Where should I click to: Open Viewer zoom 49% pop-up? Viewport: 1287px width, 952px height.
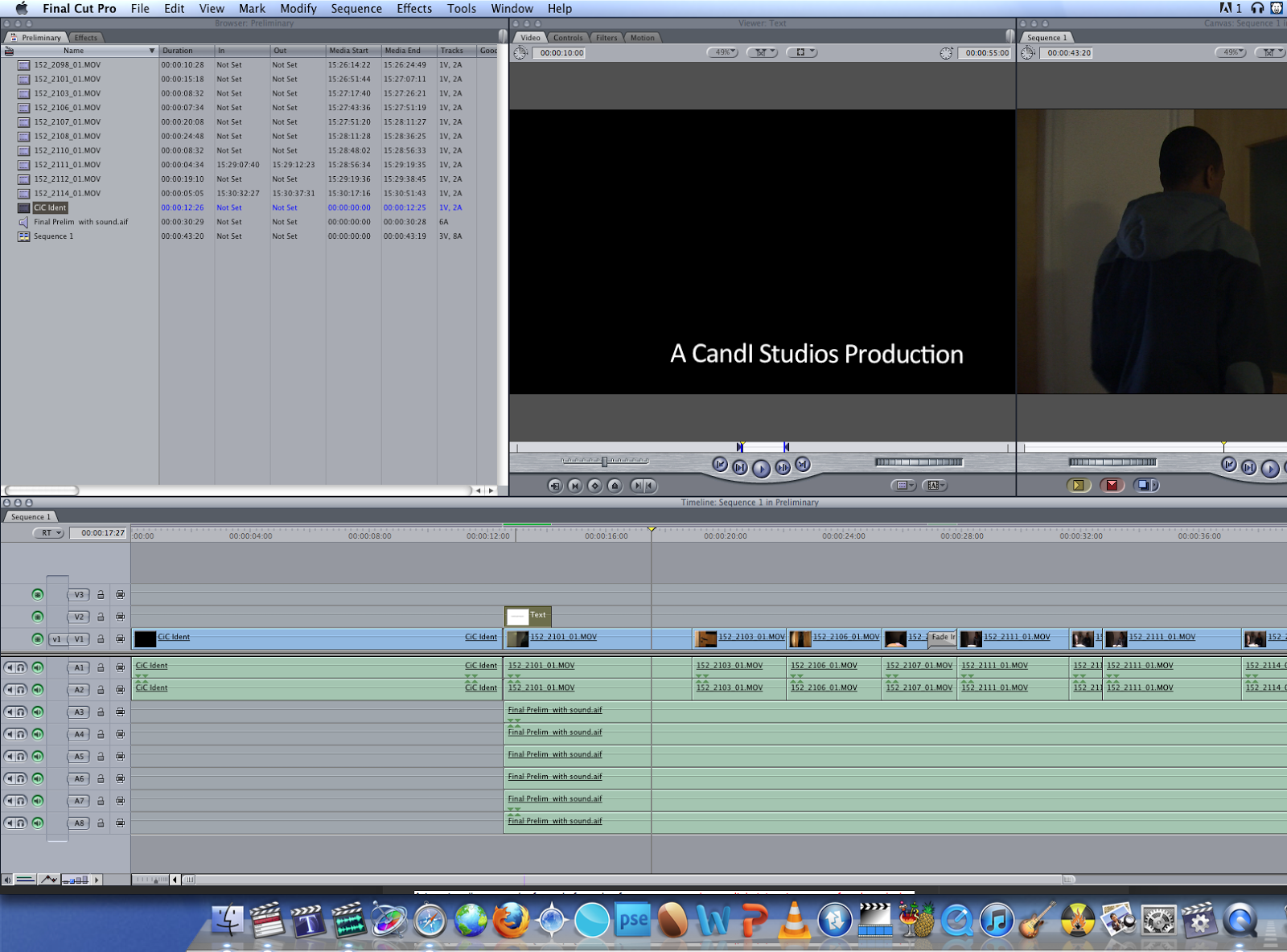tap(723, 52)
